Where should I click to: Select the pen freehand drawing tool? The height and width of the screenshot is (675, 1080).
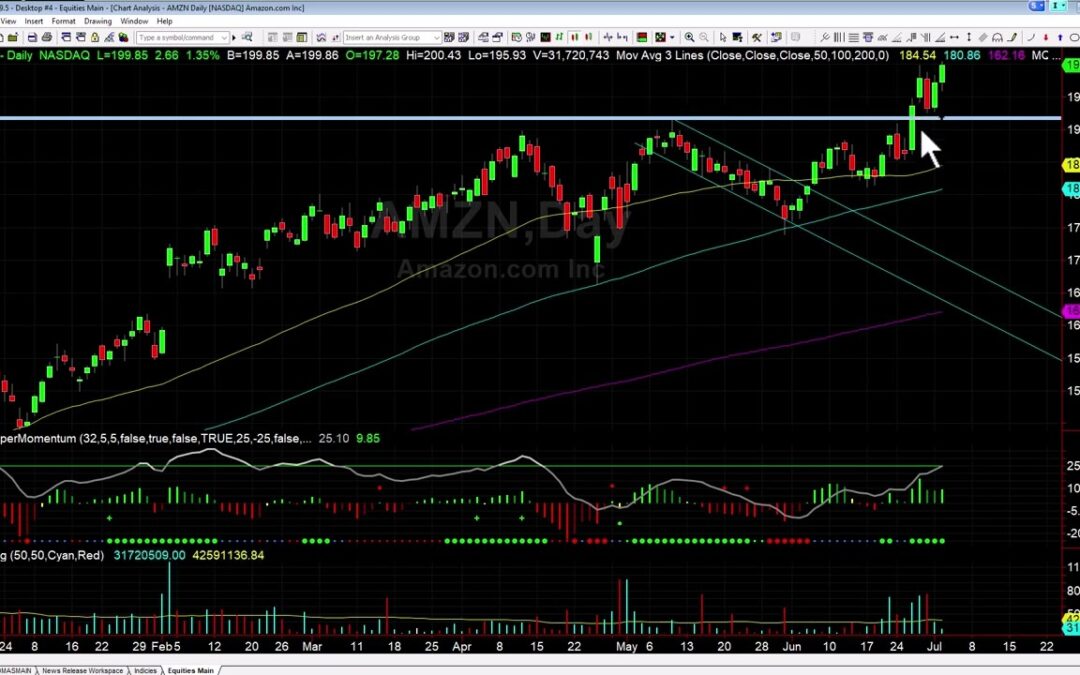point(1012,37)
